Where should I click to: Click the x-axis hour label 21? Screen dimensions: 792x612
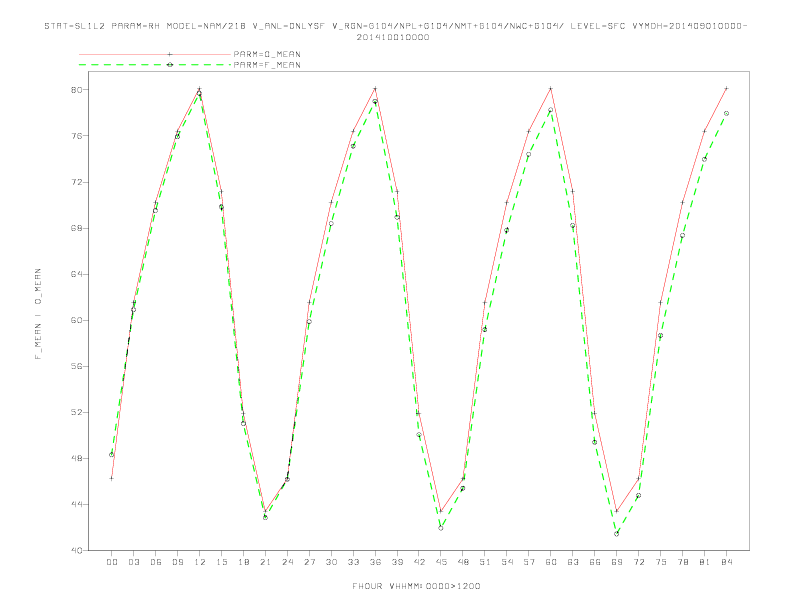(265, 562)
